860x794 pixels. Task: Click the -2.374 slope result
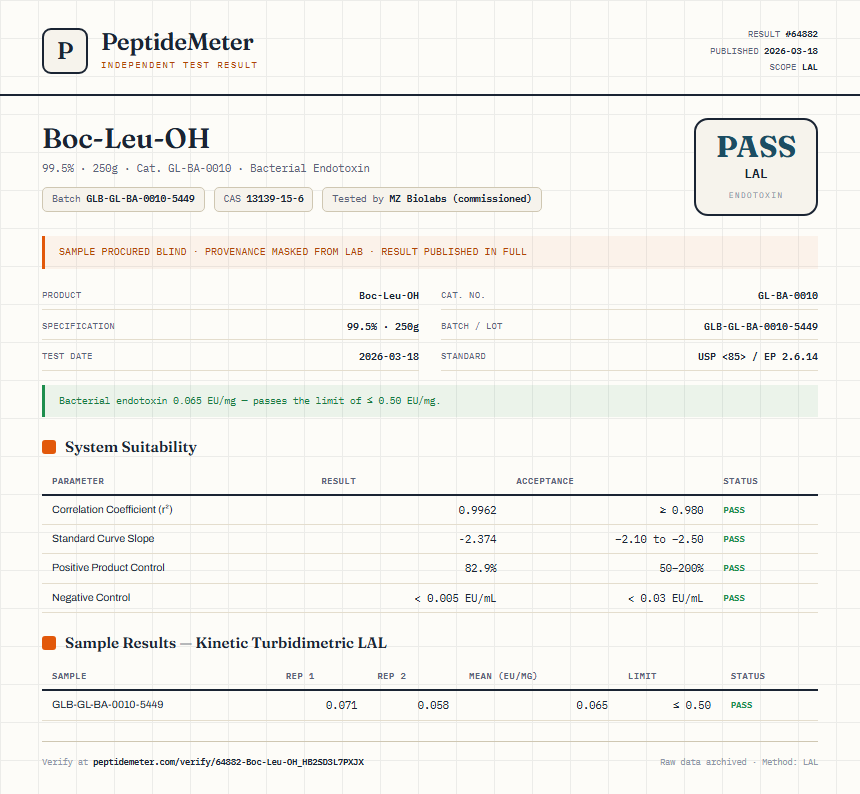tap(477, 539)
